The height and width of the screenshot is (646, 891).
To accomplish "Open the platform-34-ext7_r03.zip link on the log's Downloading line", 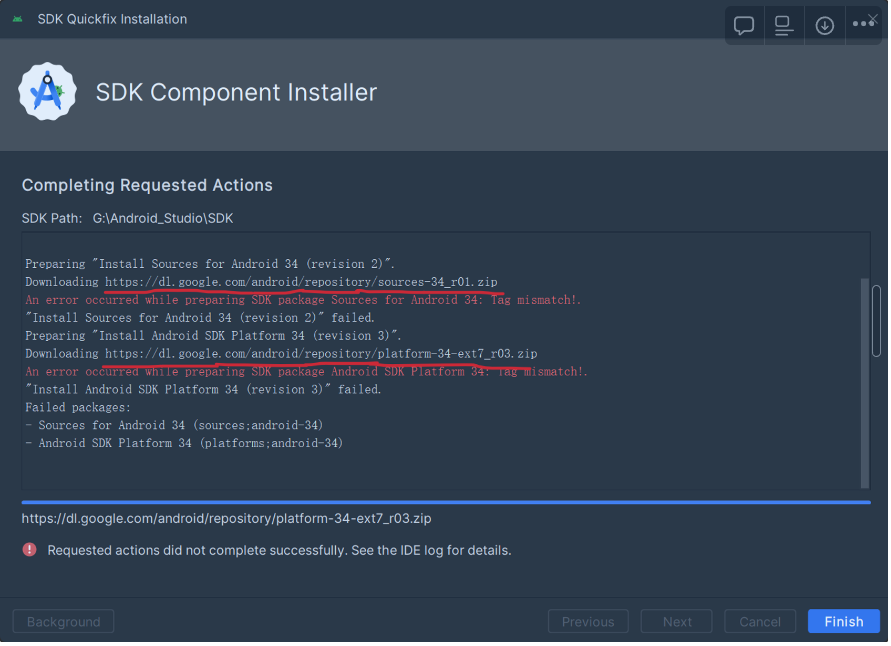I will 321,354.
